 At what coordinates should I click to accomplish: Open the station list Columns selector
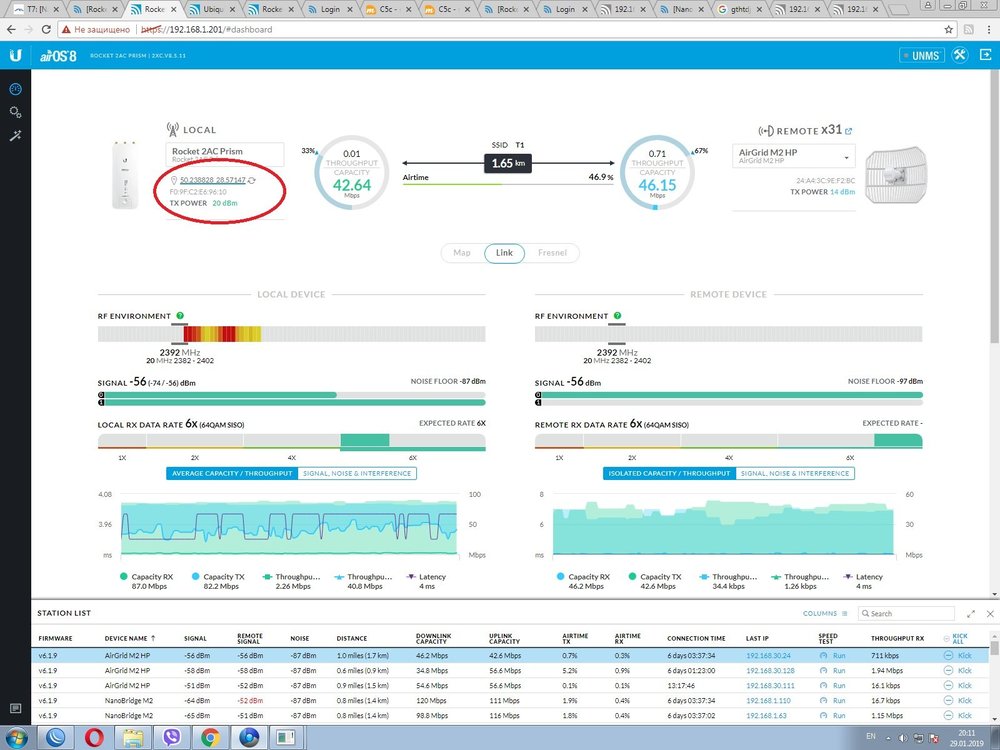825,613
